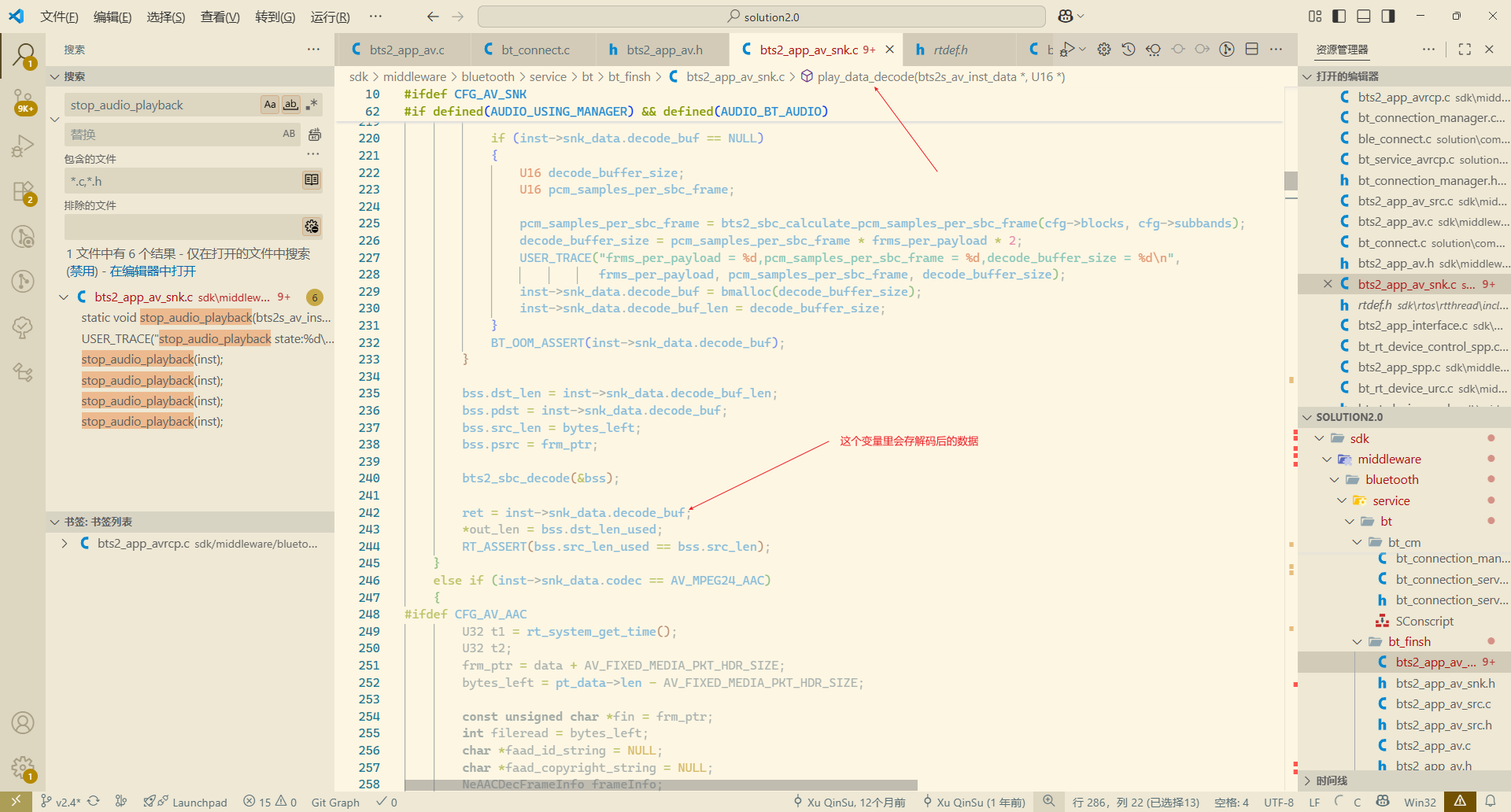Expand the bts2_app_avrcp.c bookmark entry
The height and width of the screenshot is (812, 1511).
point(65,544)
